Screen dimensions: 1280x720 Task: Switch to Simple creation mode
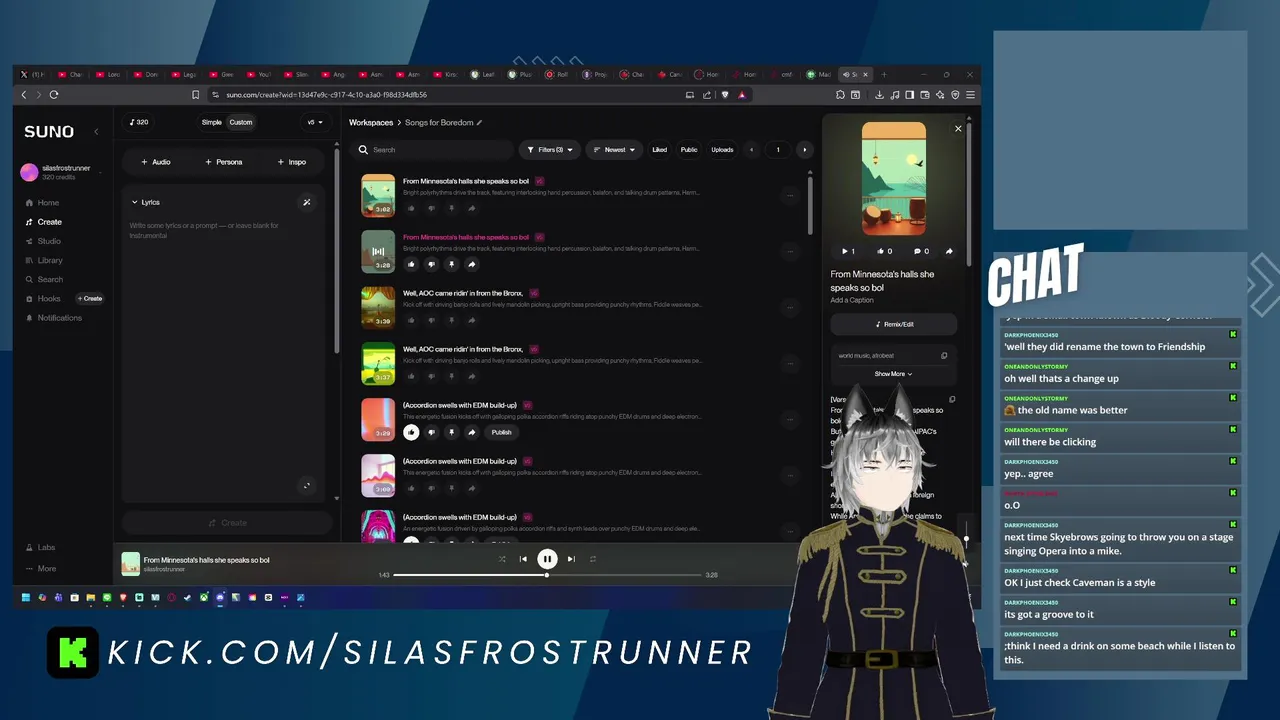pos(212,122)
